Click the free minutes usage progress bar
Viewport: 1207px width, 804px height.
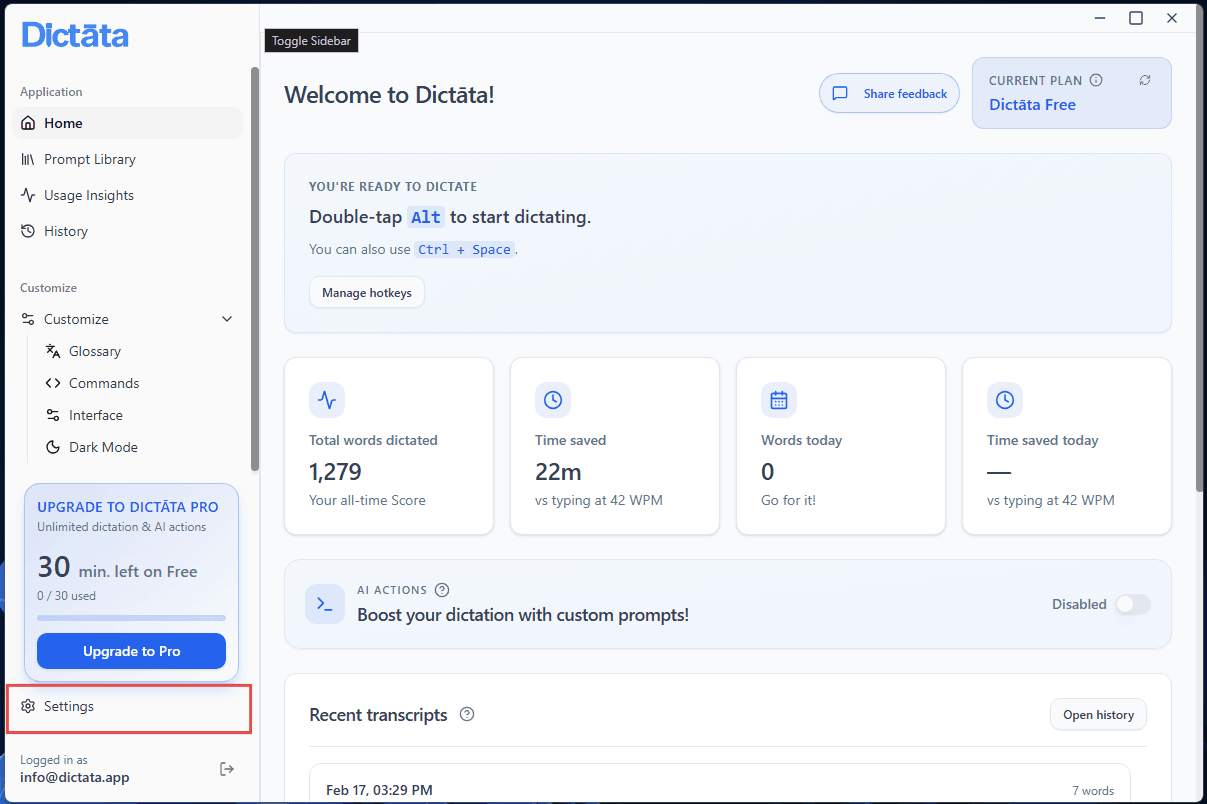pos(130,617)
